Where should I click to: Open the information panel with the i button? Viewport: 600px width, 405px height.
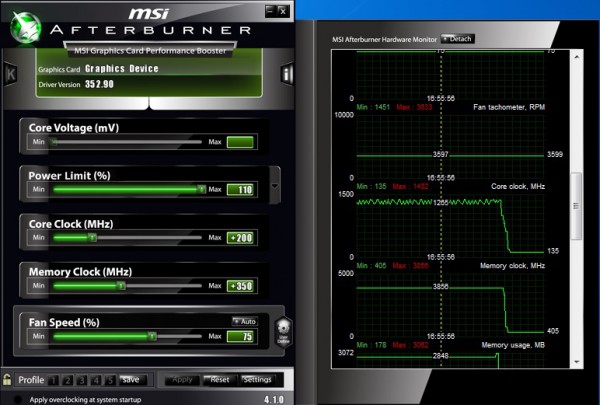coord(287,73)
